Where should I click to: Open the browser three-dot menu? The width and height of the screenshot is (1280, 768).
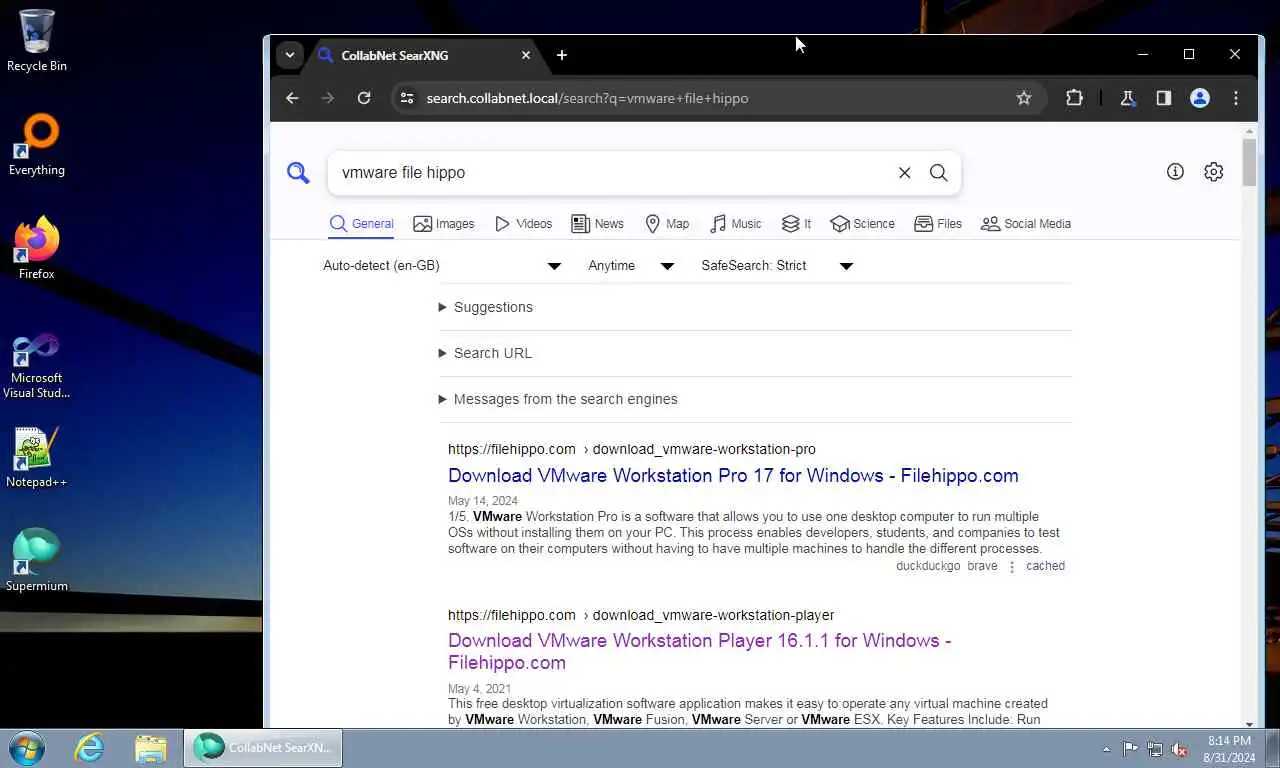[x=1236, y=98]
